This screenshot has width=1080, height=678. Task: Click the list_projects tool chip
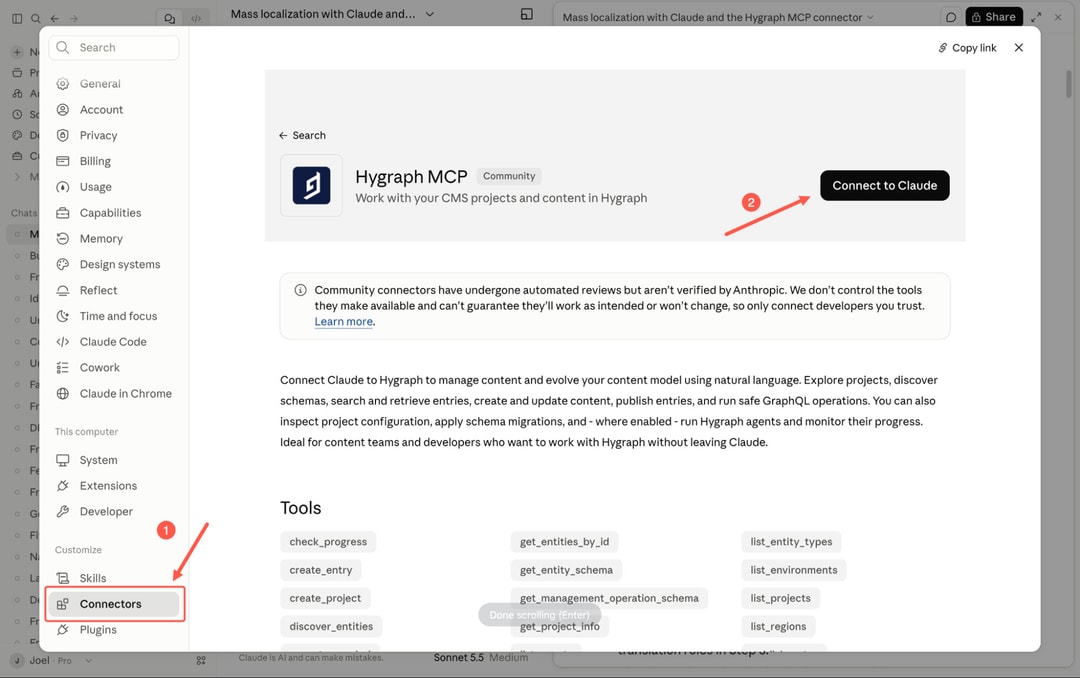coord(780,599)
